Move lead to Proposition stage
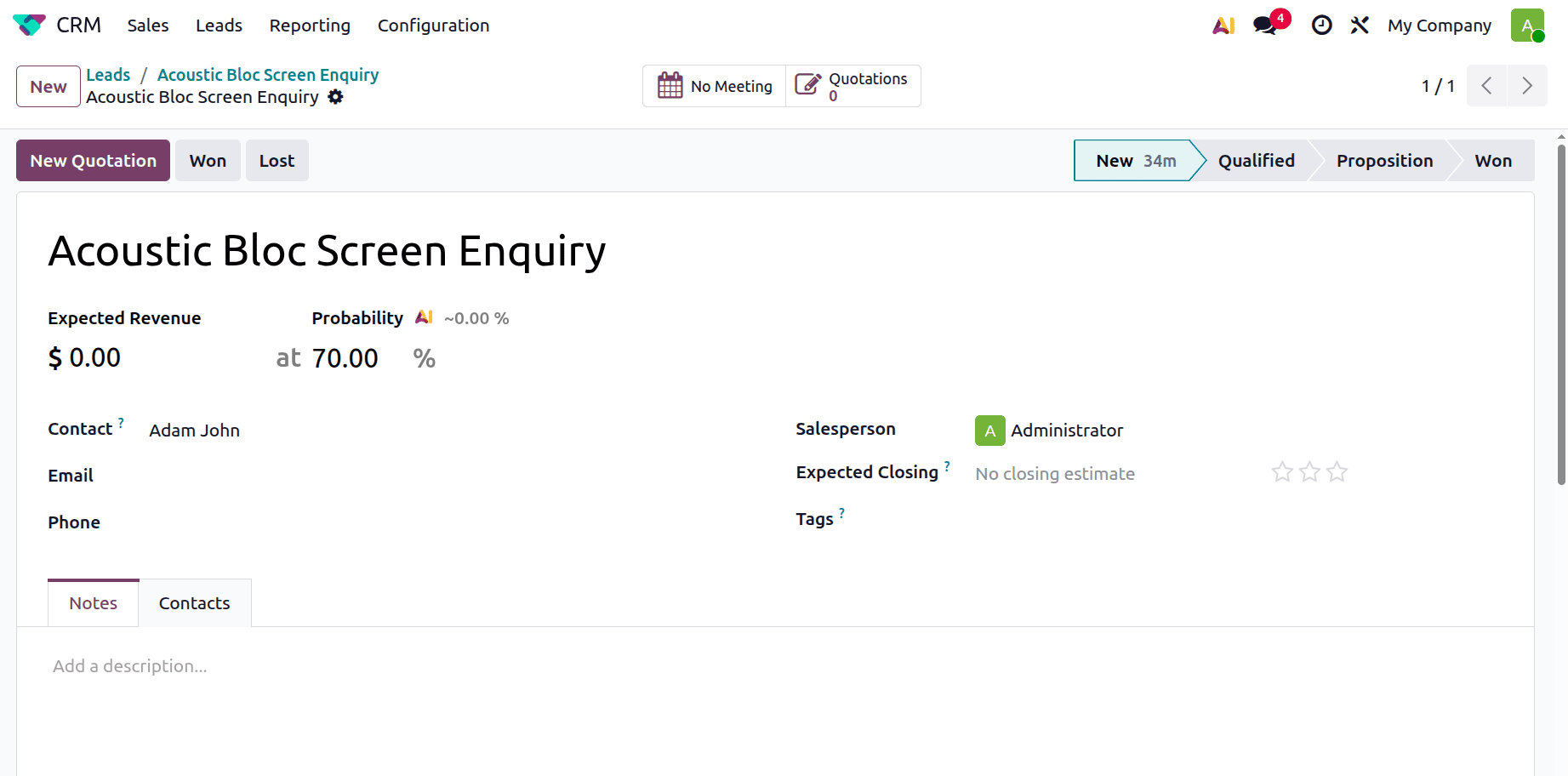Screen dimensions: 1568x776 (x=1384, y=161)
